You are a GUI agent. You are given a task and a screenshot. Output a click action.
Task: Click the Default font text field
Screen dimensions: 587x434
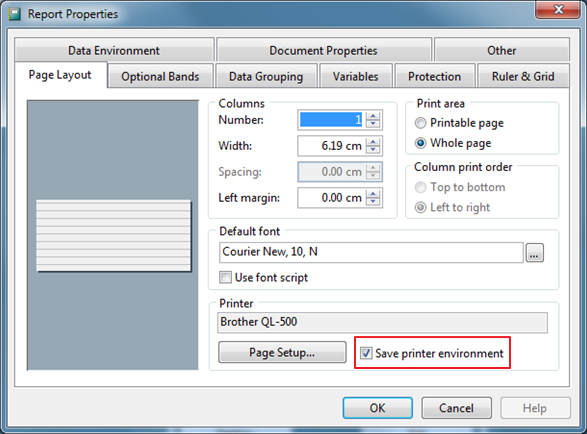tap(371, 252)
